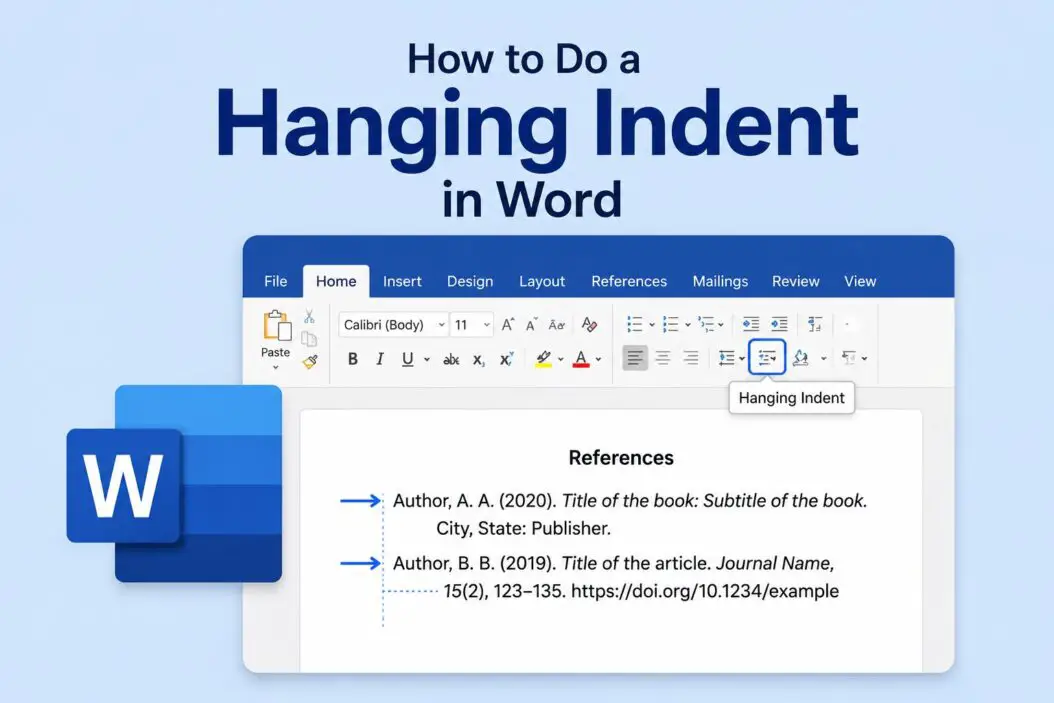Open the File tab
The image size is (1054, 703).
[x=276, y=281]
